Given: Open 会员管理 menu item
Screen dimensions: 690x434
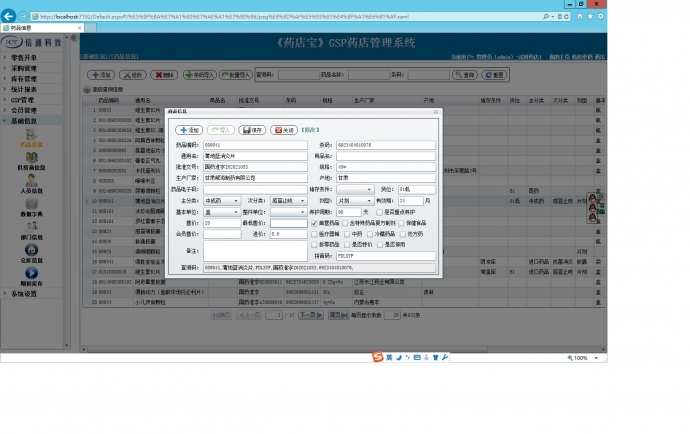Looking at the screenshot, I should coord(24,110).
